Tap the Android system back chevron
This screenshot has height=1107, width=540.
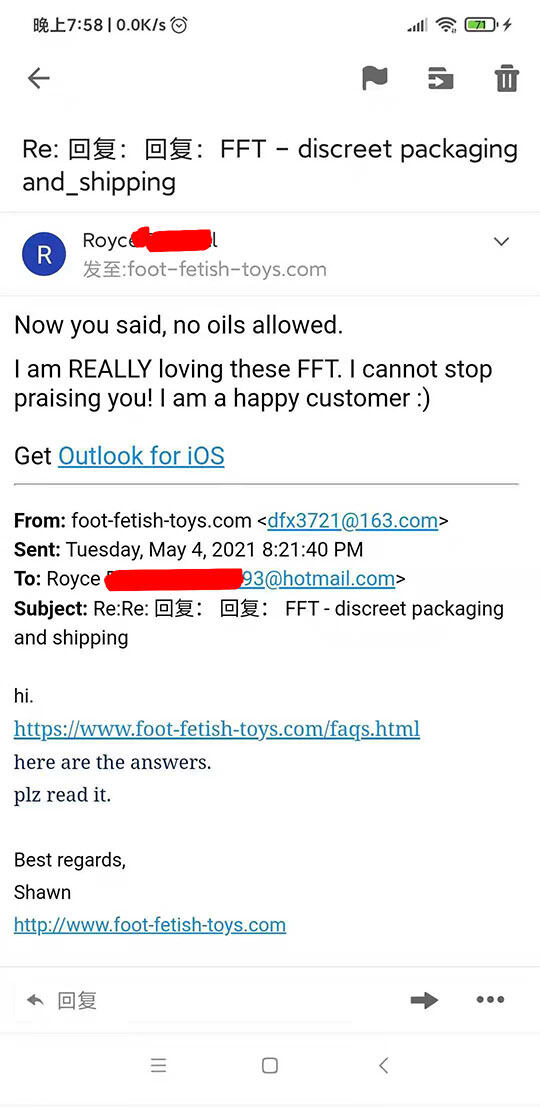pyautogui.click(x=383, y=1066)
